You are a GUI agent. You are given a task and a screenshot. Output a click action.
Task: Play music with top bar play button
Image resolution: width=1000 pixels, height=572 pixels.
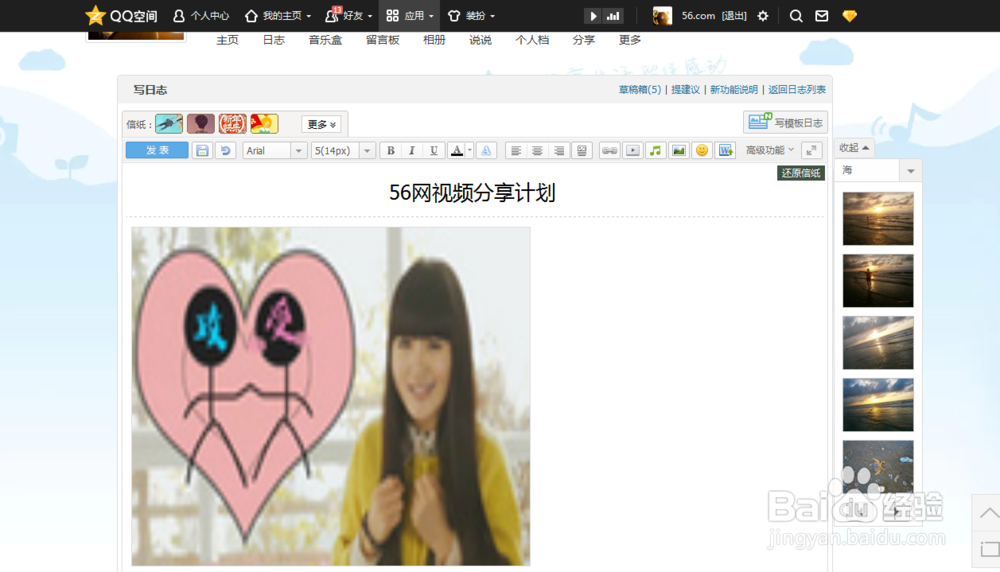coord(593,16)
